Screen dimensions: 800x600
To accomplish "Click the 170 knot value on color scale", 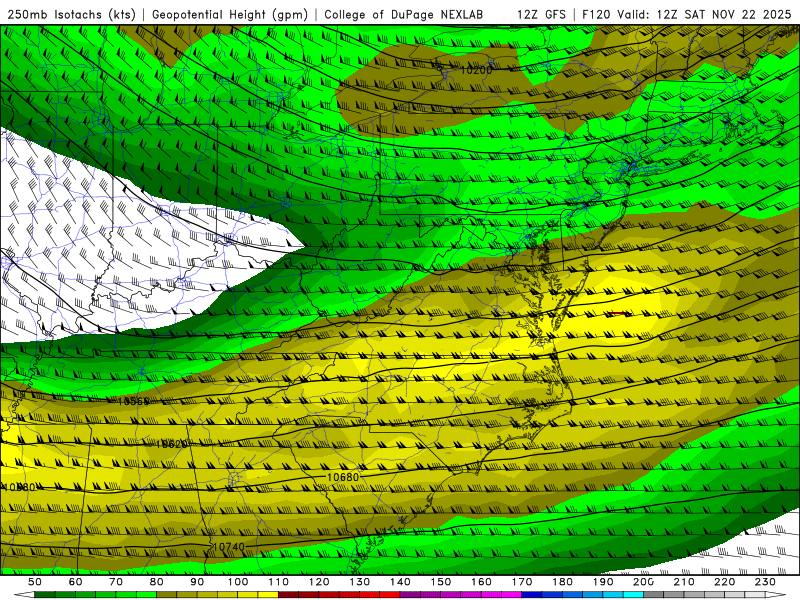I will (x=522, y=582).
